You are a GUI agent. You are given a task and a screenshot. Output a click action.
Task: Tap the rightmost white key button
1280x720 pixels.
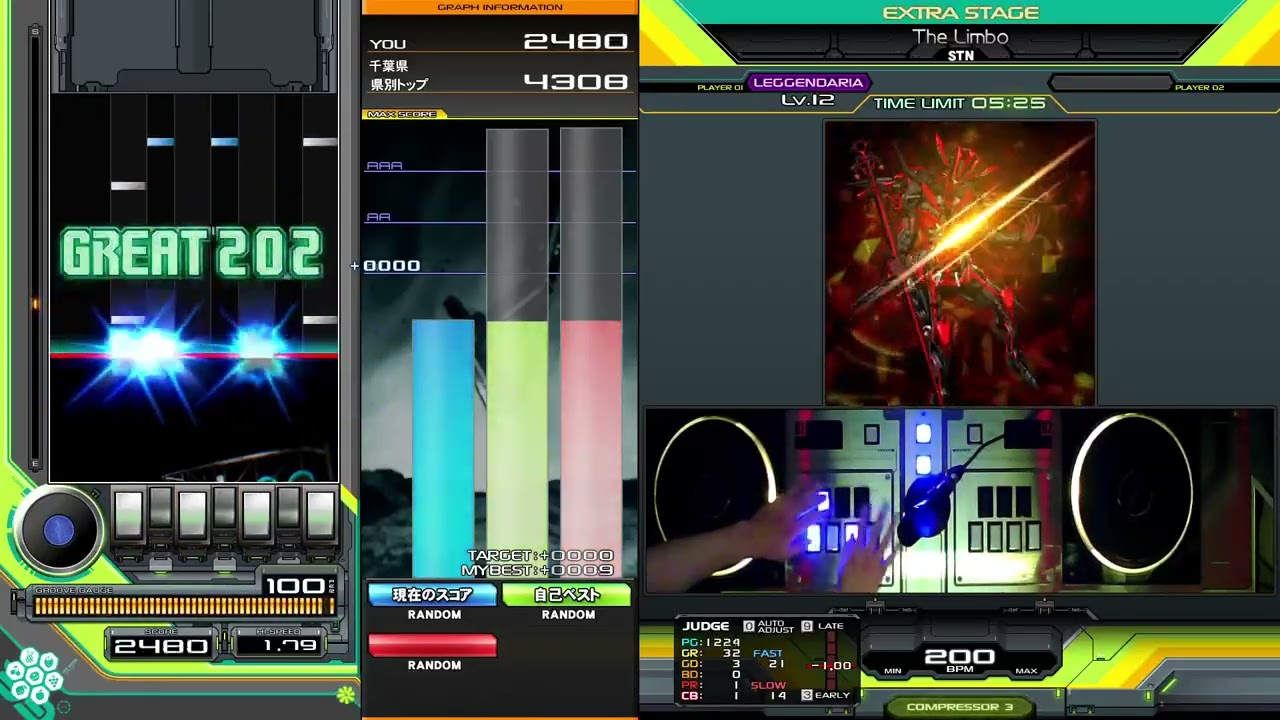point(320,515)
